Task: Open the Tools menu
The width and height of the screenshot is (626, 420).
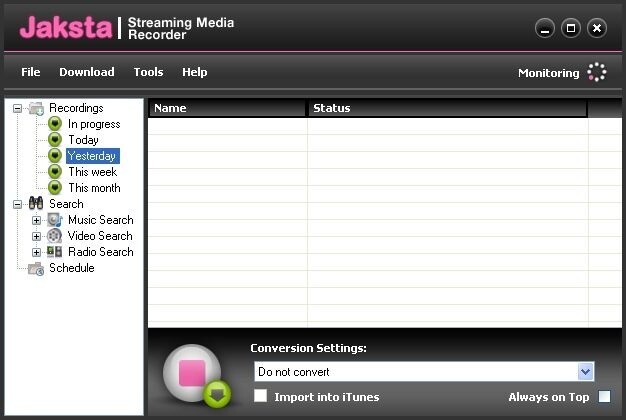Action: pos(148,72)
